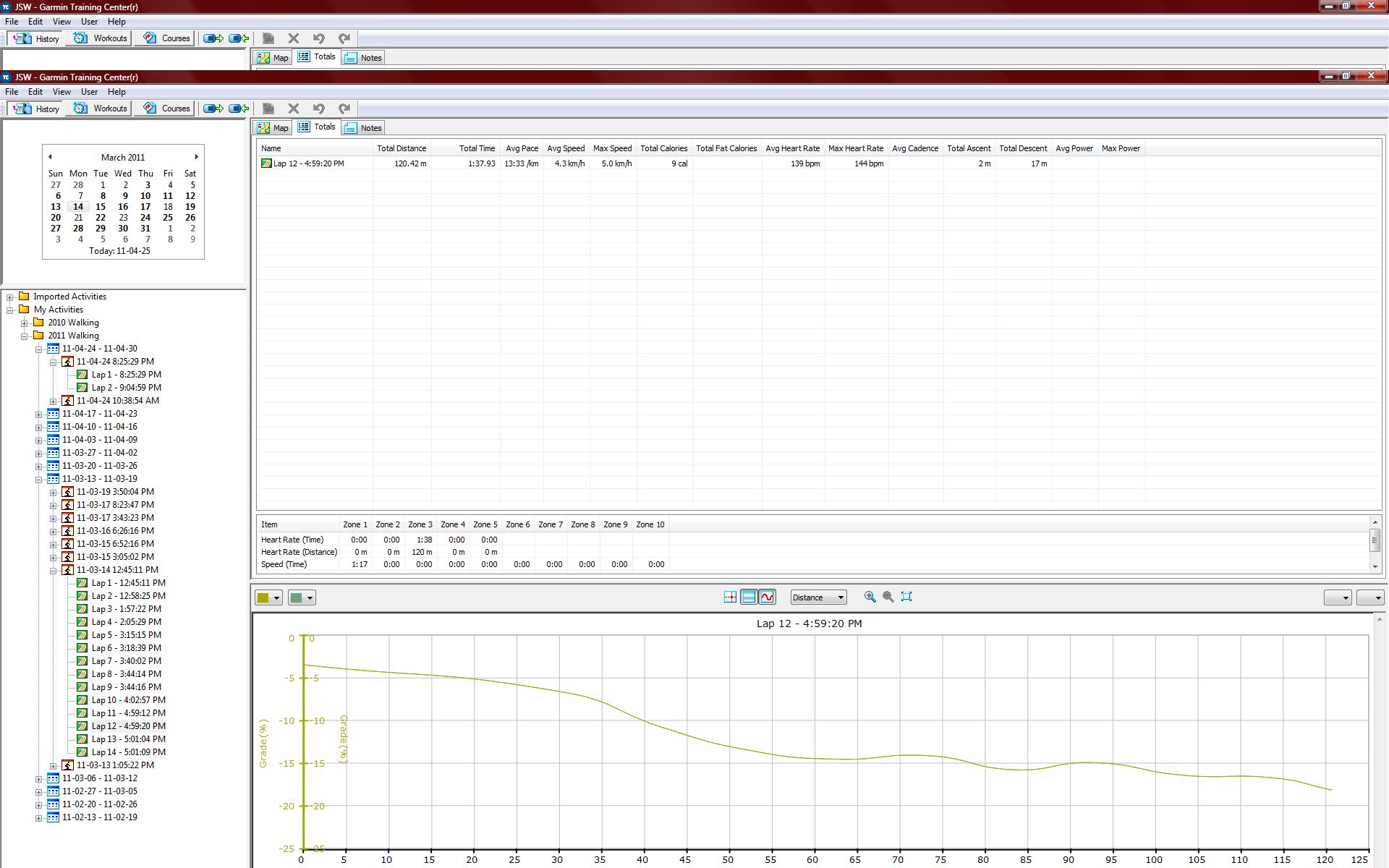Click the Delete X icon in front window
The image size is (1389, 868).
[294, 109]
